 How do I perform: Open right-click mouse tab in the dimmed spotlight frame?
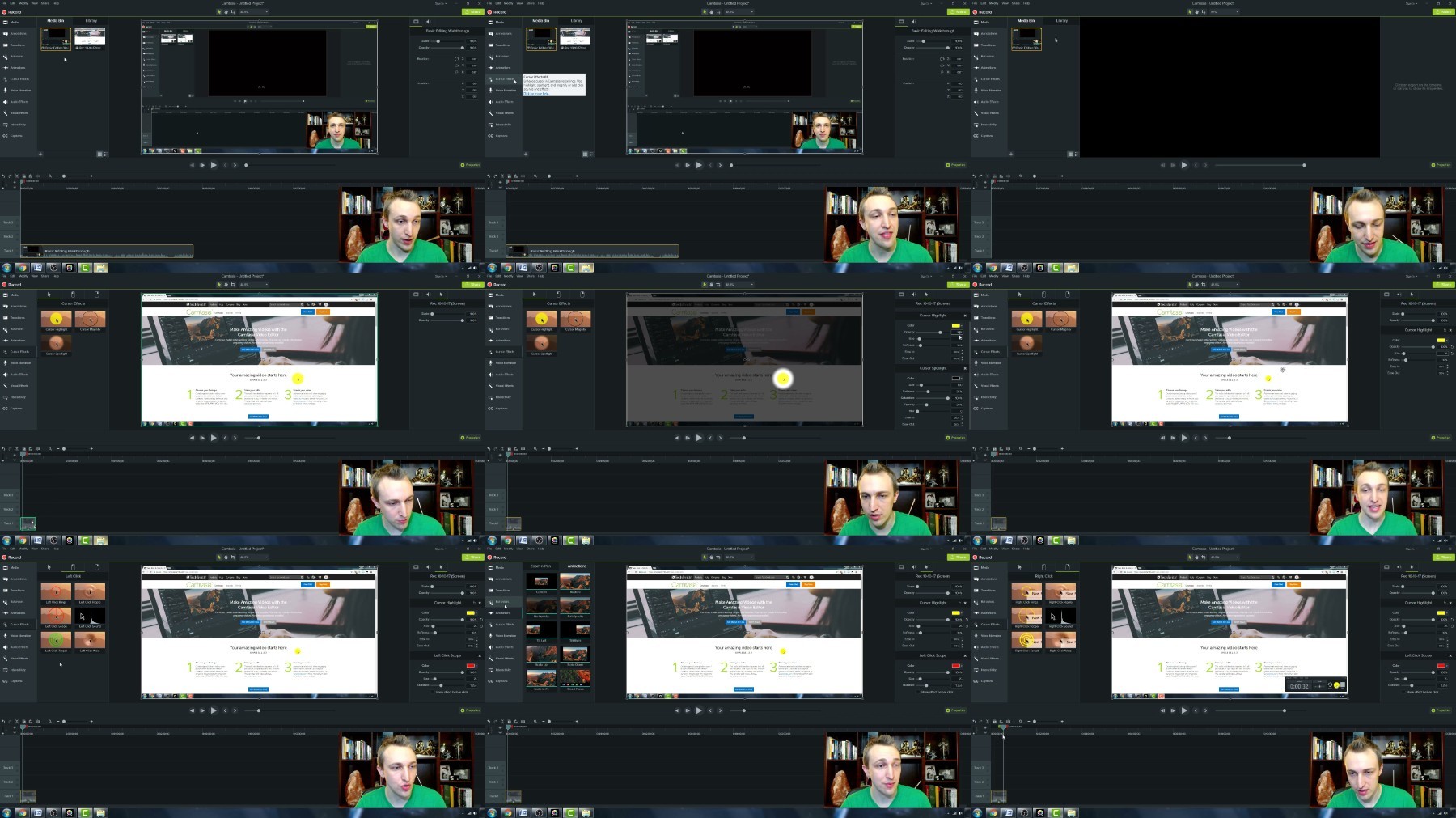pyautogui.click(x=582, y=295)
